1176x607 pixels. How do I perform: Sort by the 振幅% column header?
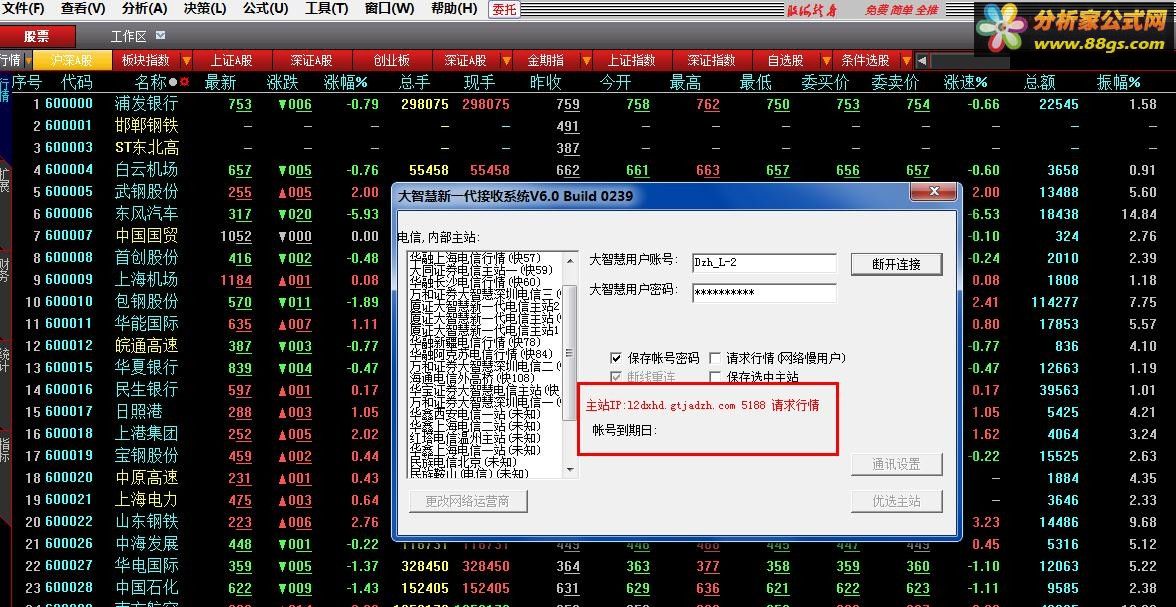pos(1118,82)
